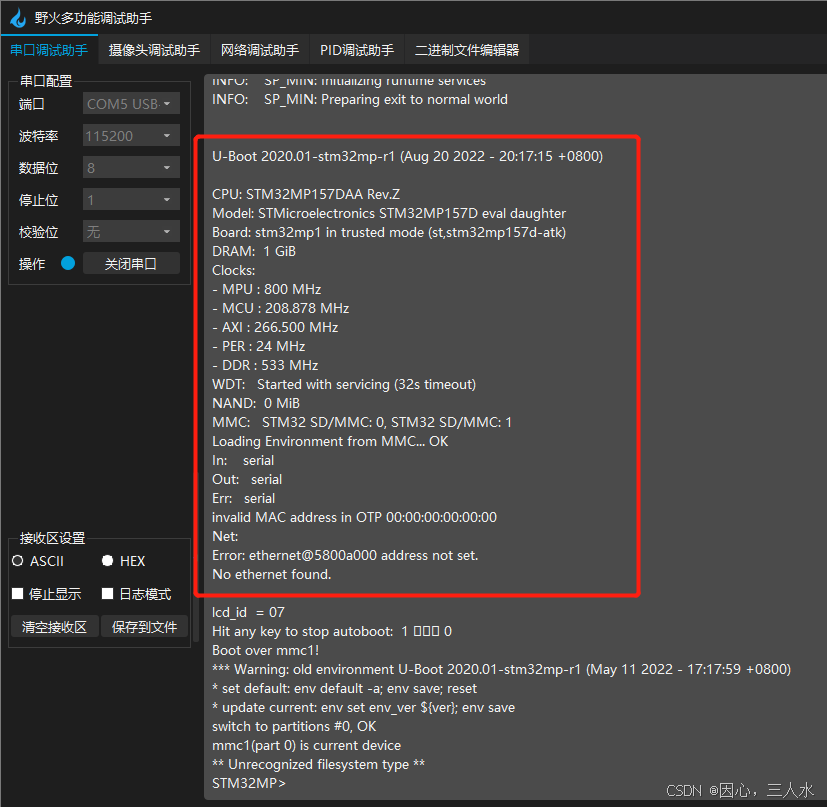The image size is (827, 807).
Task: Click 'Hit any key to stop autoboot' line
Action: (332, 631)
